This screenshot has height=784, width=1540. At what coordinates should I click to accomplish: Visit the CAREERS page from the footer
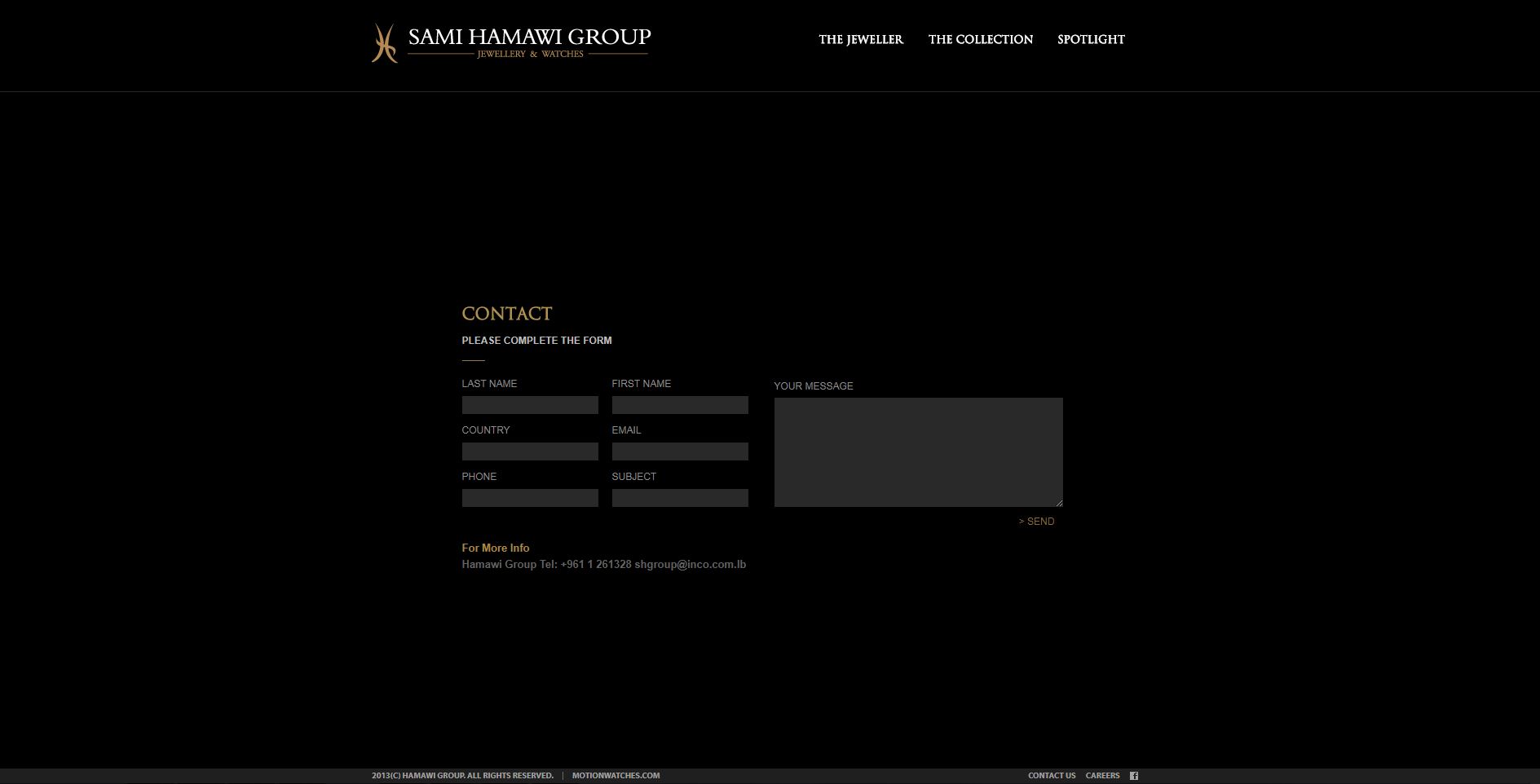1101,775
